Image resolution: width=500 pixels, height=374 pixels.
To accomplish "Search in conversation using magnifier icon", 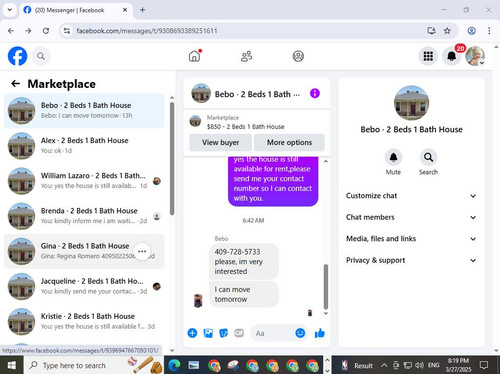I will pos(428,157).
